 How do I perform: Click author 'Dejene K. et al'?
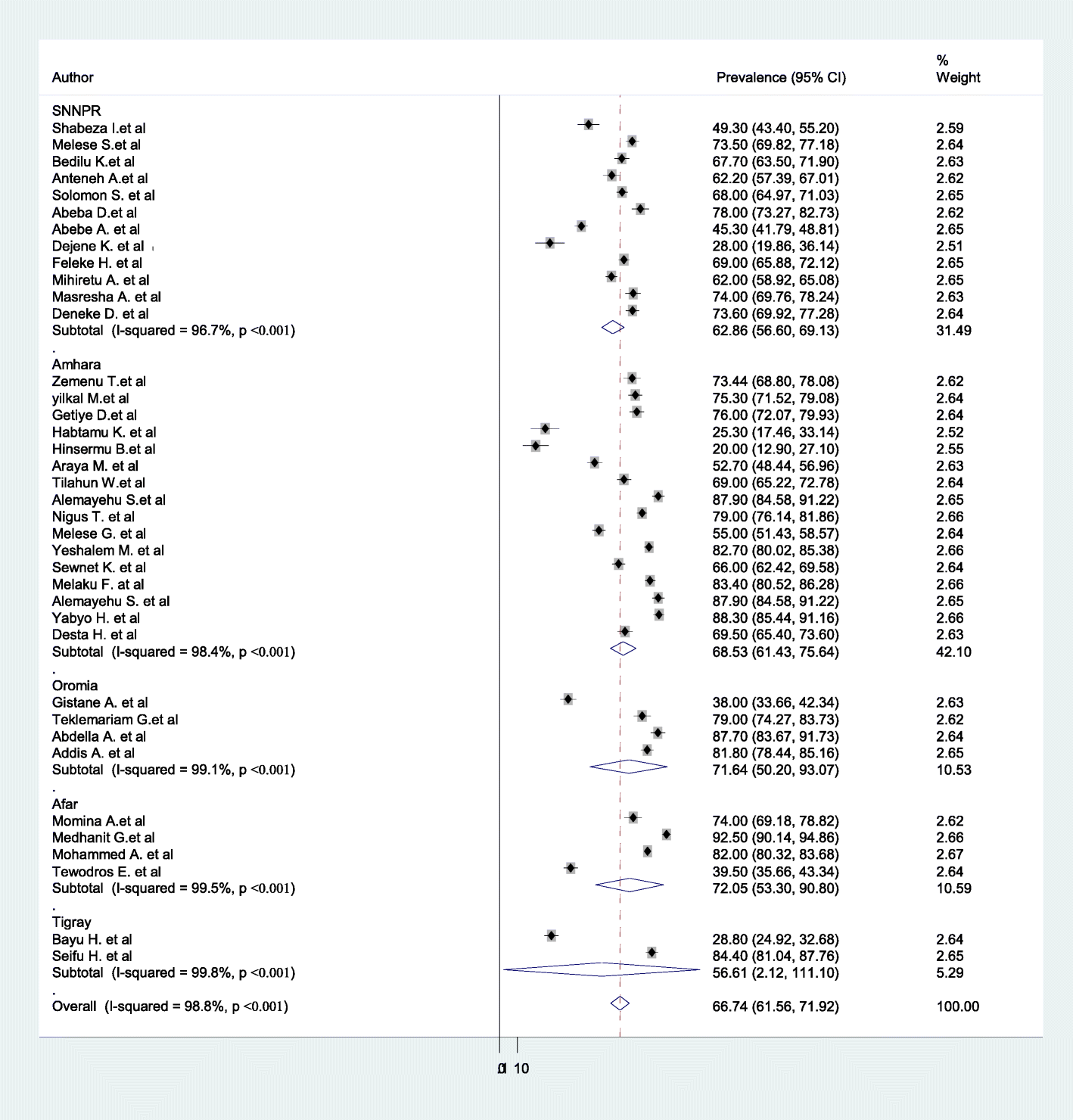click(98, 246)
